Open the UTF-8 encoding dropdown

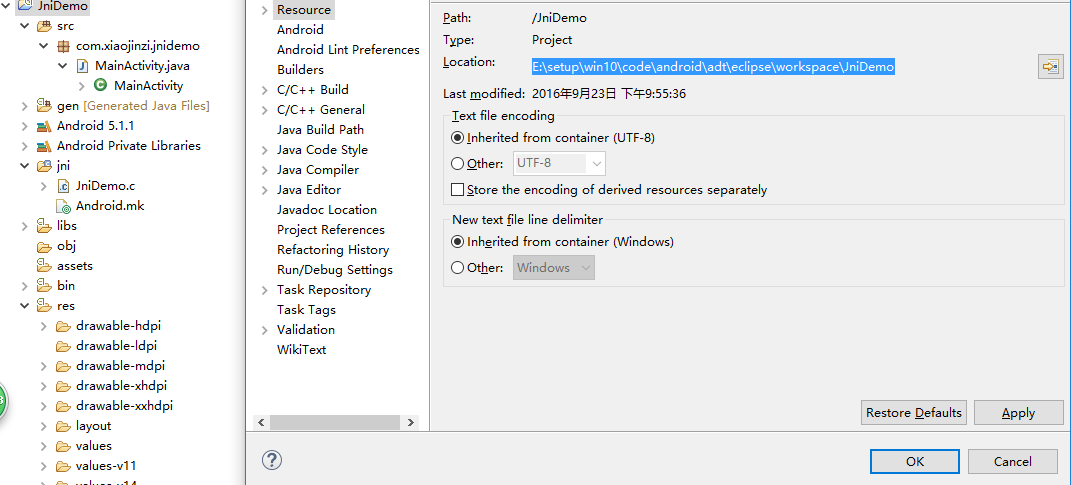pos(560,163)
